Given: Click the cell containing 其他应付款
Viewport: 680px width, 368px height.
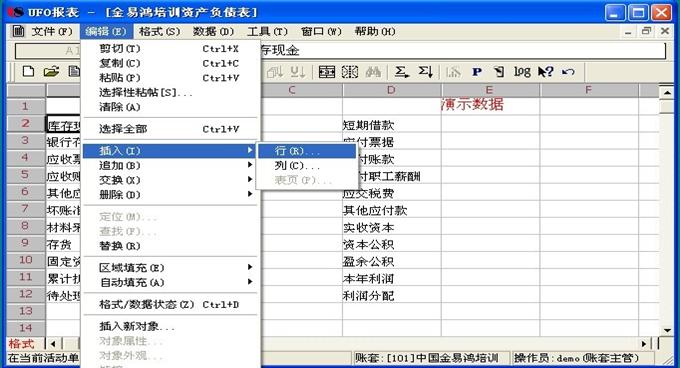Looking at the screenshot, I should [x=392, y=211].
